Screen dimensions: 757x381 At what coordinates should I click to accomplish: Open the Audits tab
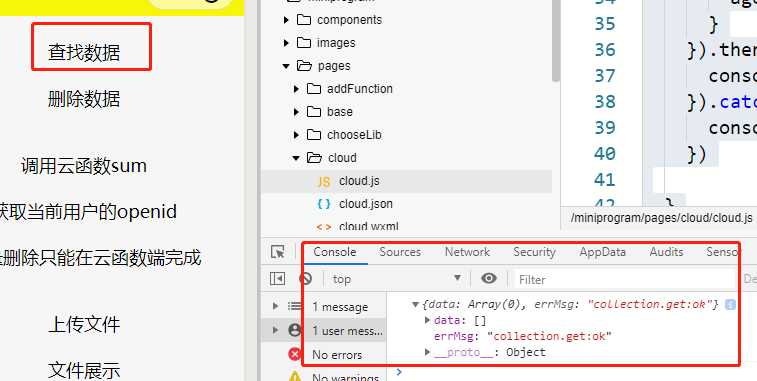coord(666,252)
